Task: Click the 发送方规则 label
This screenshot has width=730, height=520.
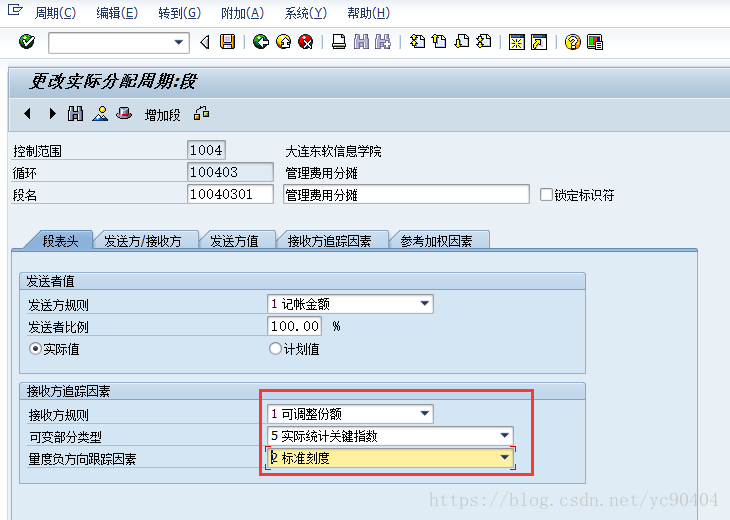Action: [58, 305]
